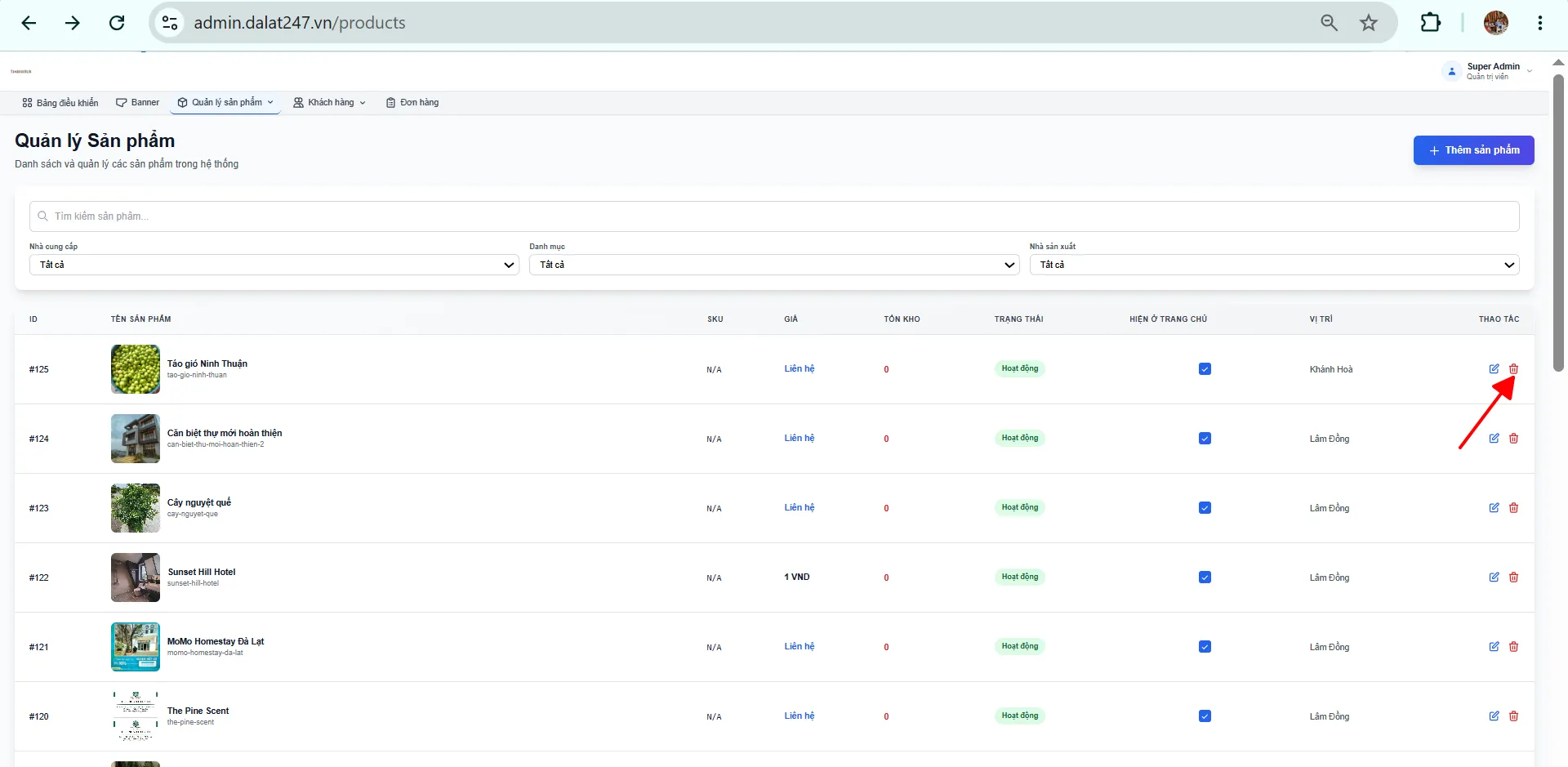Toggle homepage checkbox for Sunset Hill Hotel
Image resolution: width=1568 pixels, height=767 pixels.
[1205, 577]
